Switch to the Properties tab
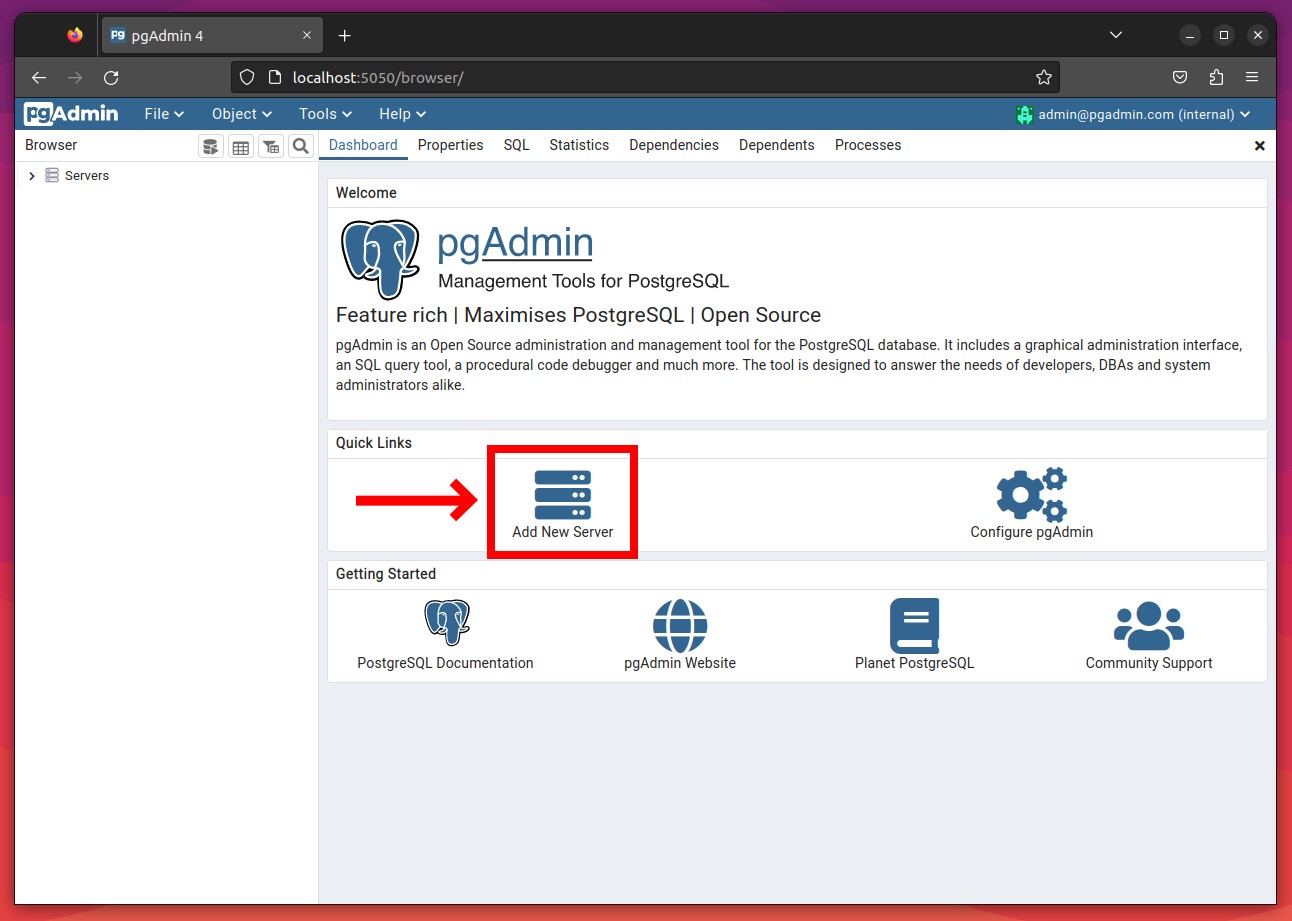This screenshot has height=921, width=1292. coord(451,145)
